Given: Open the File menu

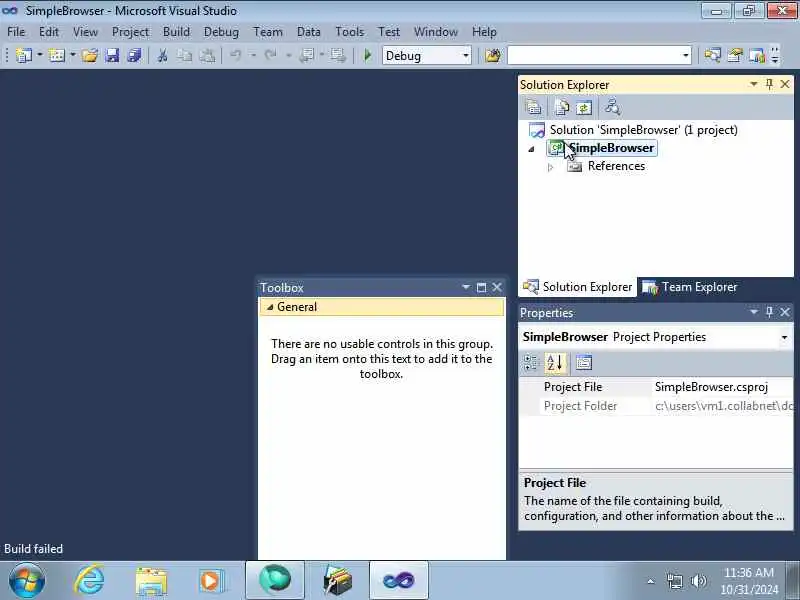Looking at the screenshot, I should 16,32.
